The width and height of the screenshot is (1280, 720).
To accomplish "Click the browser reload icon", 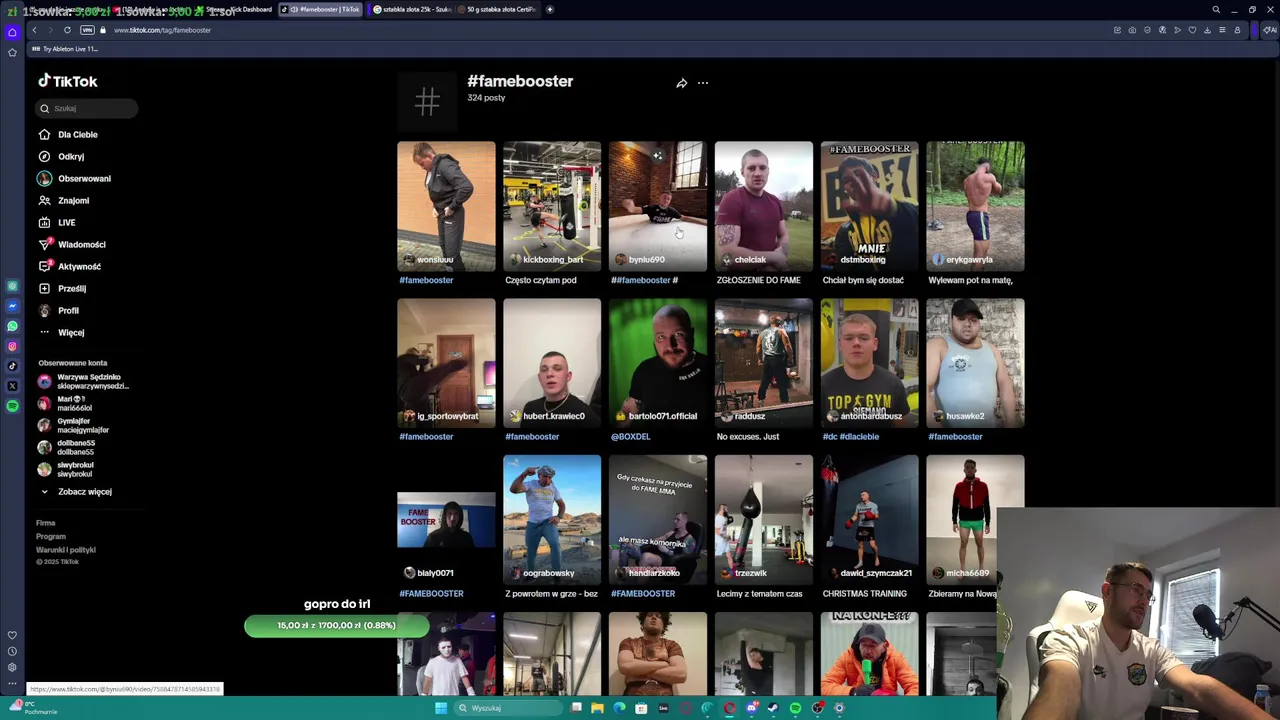I will point(67,30).
